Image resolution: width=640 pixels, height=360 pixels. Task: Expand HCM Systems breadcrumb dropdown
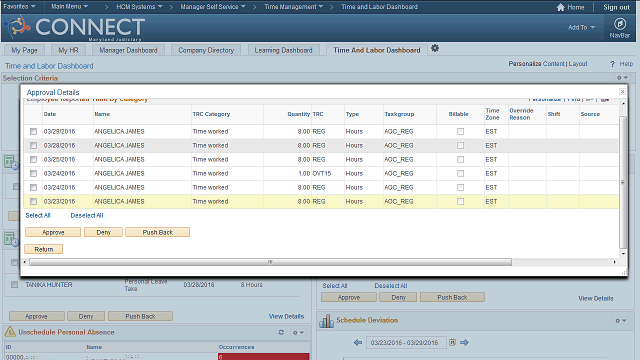pos(139,7)
